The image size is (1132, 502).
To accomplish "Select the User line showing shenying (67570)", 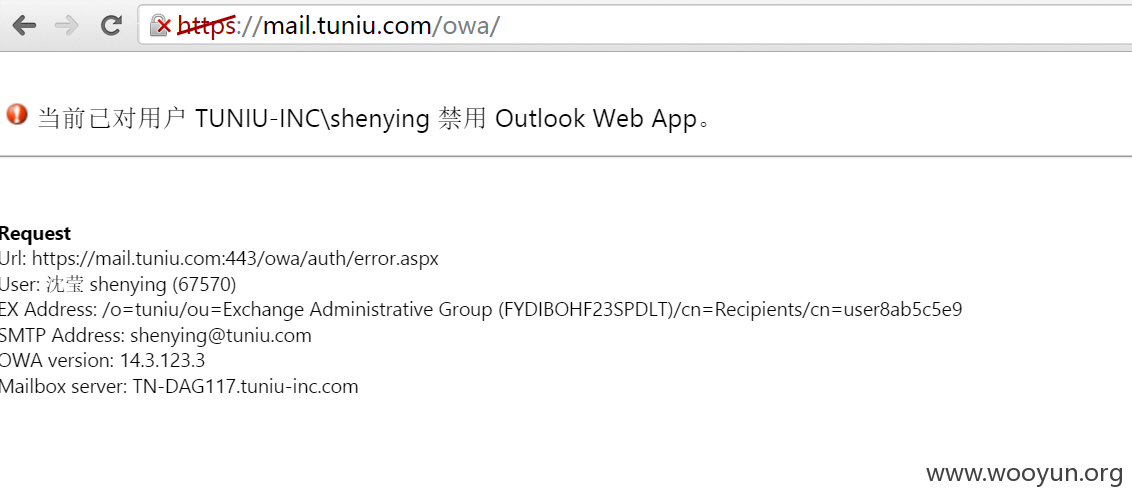I will pyautogui.click(x=118, y=285).
